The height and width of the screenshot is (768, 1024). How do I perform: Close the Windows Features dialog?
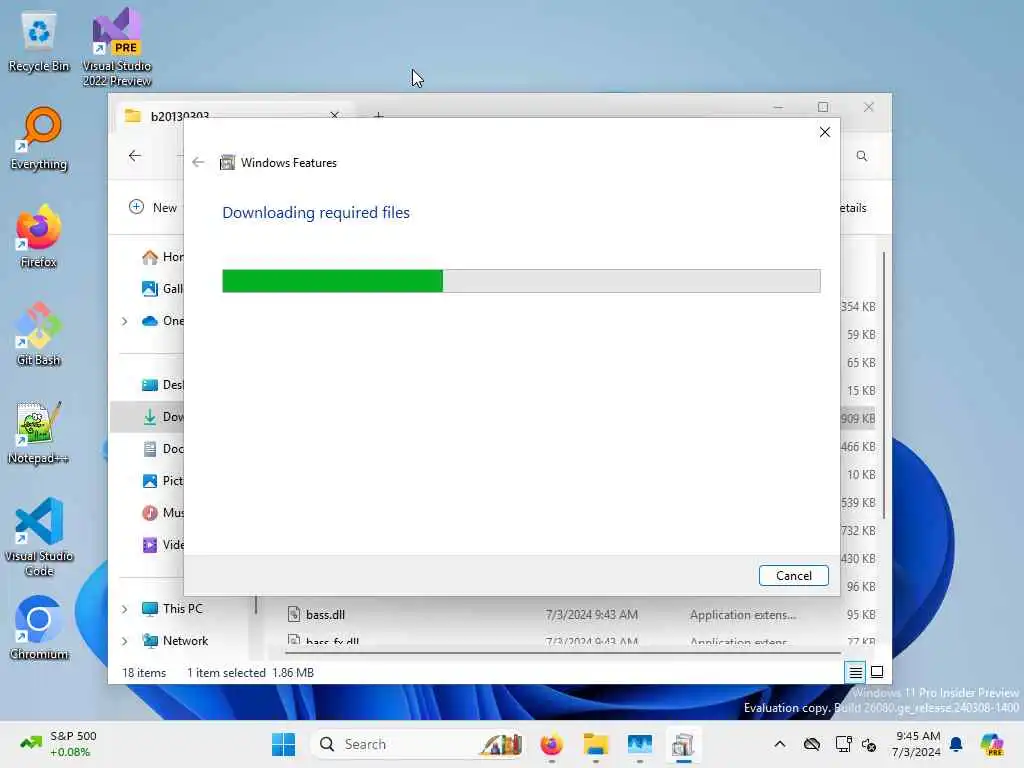[825, 132]
